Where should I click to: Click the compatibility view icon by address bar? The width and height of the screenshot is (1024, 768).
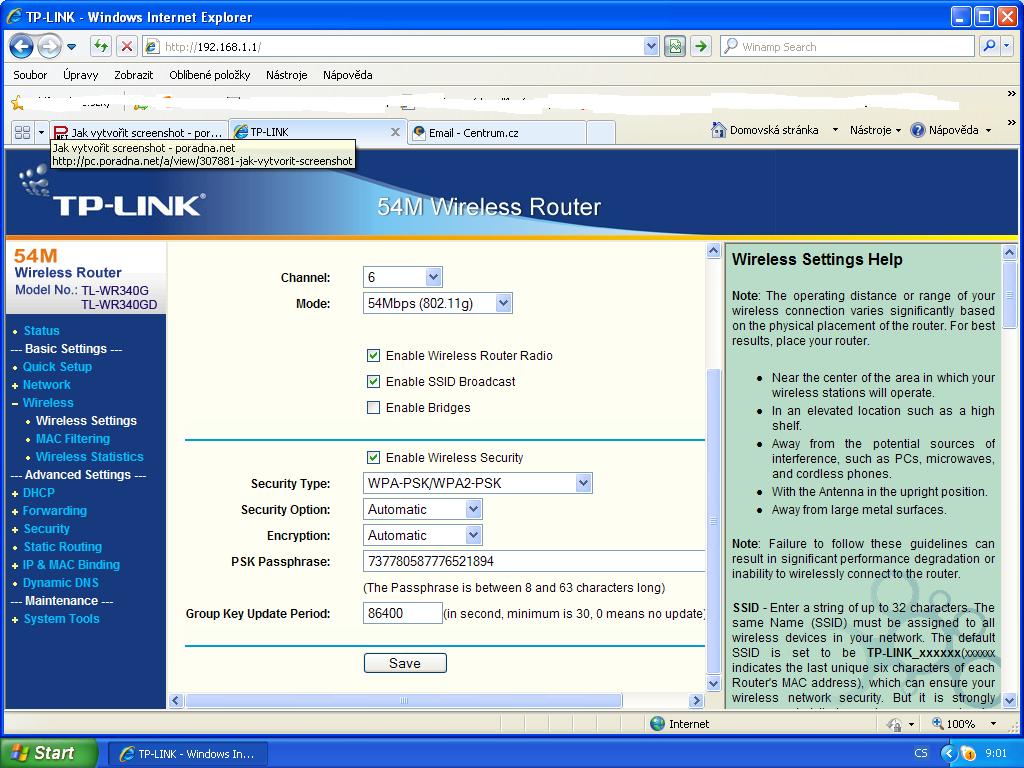click(x=675, y=46)
